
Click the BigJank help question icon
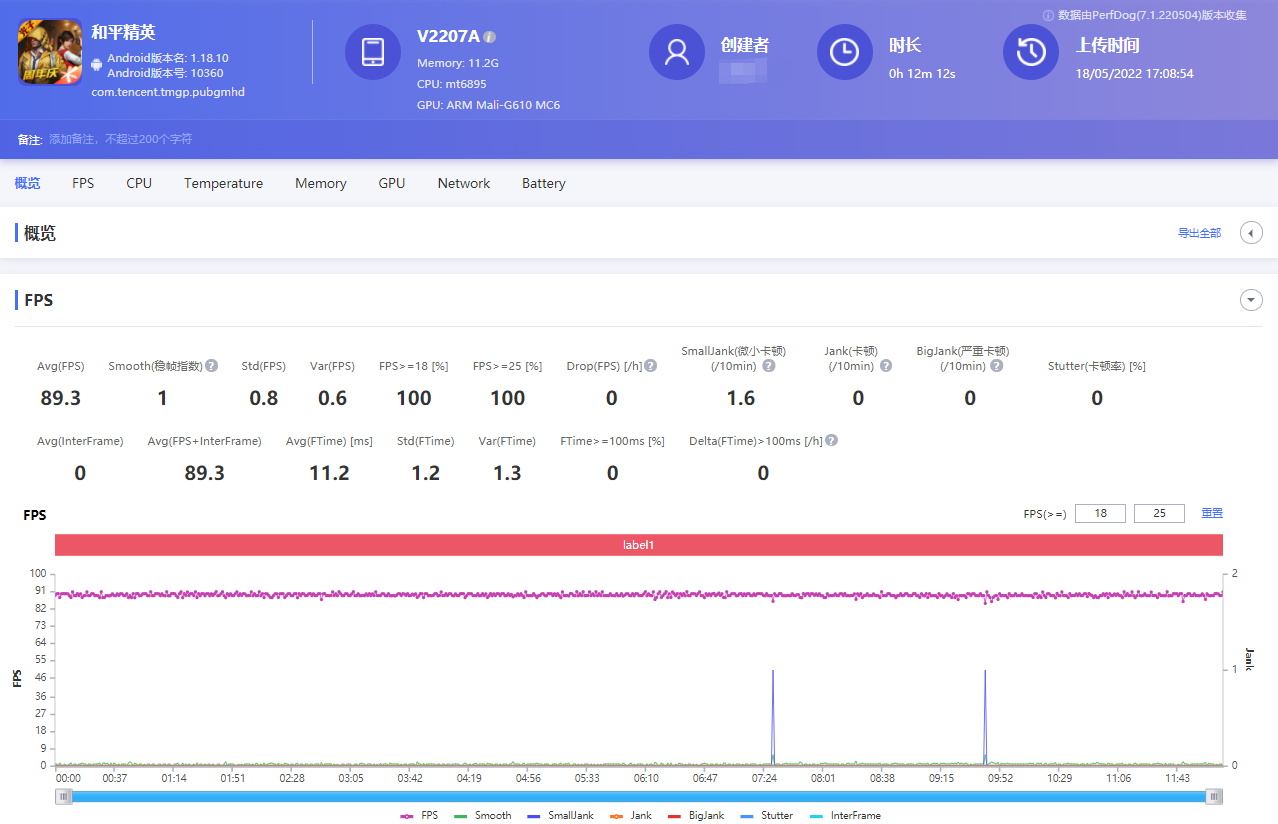(996, 366)
